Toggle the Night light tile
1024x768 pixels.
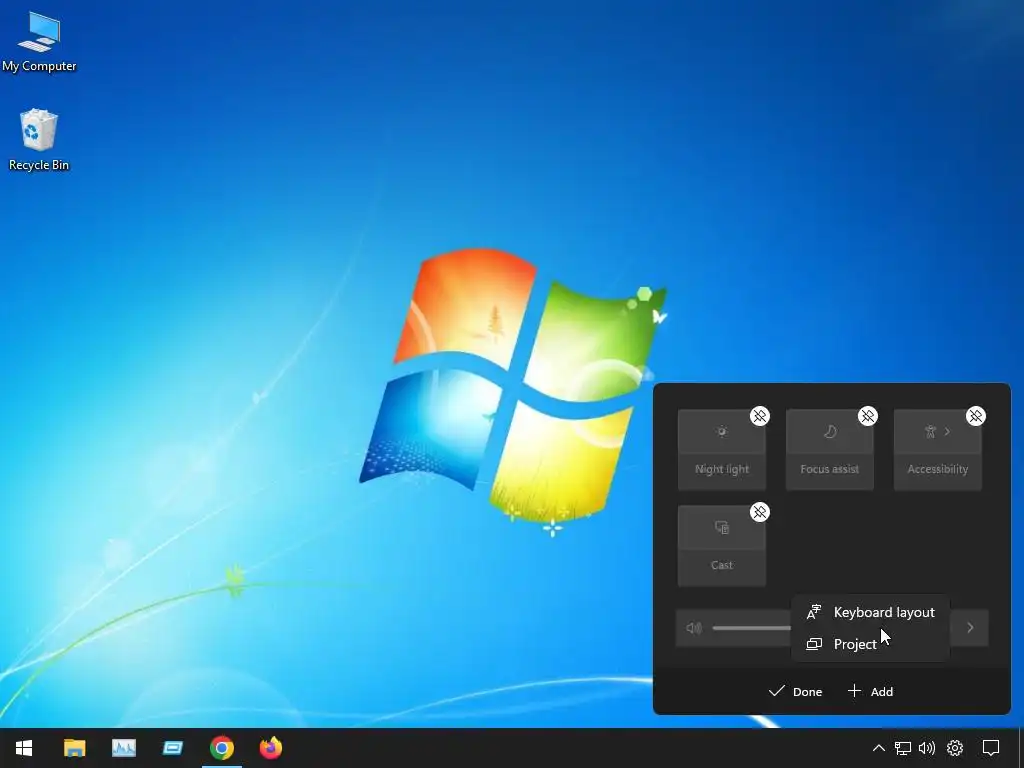[x=722, y=450]
